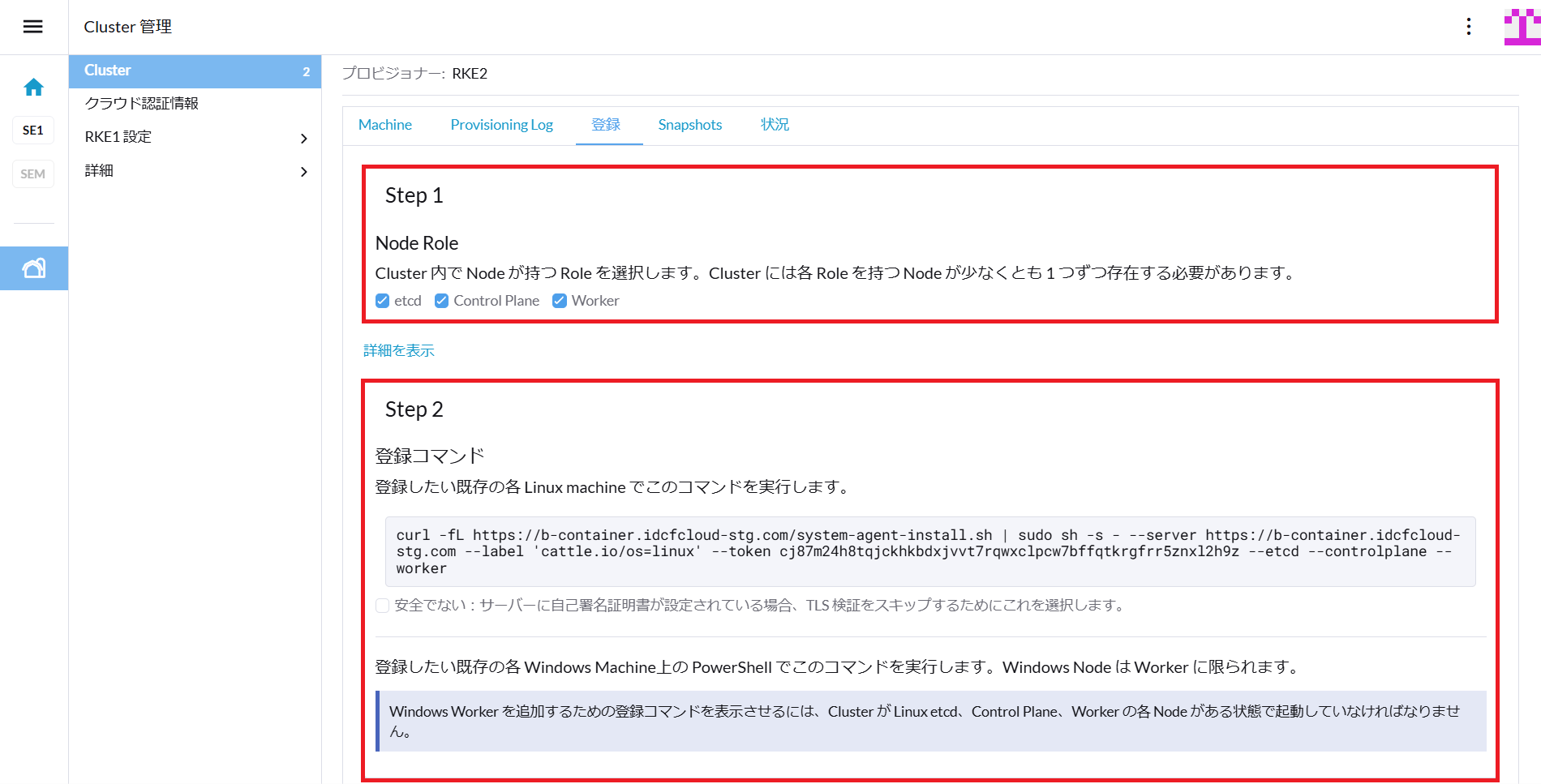The image size is (1541, 784).
Task: Click the Cluster management barn icon
Action: click(33, 268)
